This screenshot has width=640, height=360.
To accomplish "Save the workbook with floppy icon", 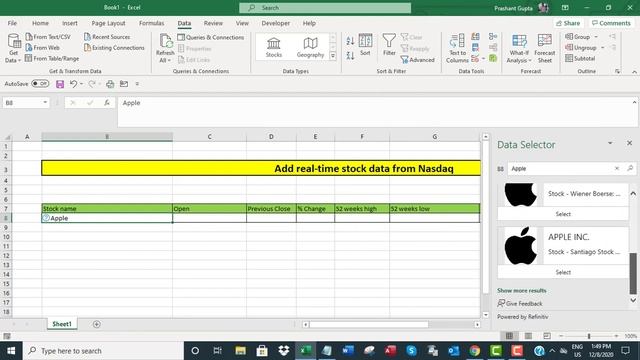I will click(60, 84).
